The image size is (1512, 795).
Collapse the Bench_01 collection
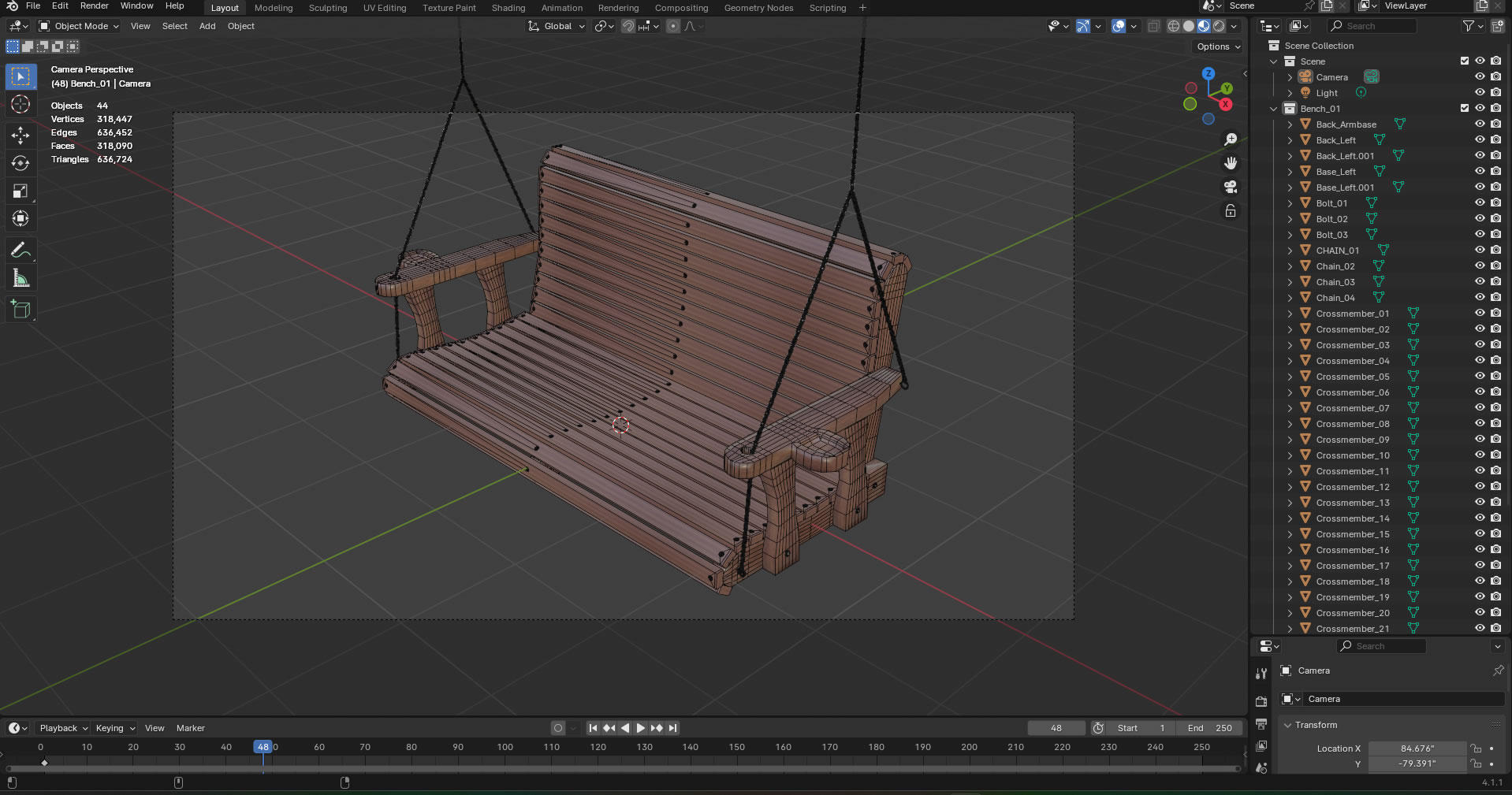coord(1273,109)
